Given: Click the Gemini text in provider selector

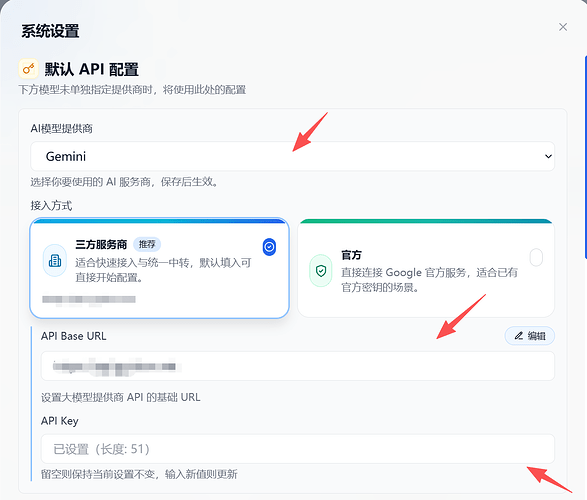Looking at the screenshot, I should [66, 156].
